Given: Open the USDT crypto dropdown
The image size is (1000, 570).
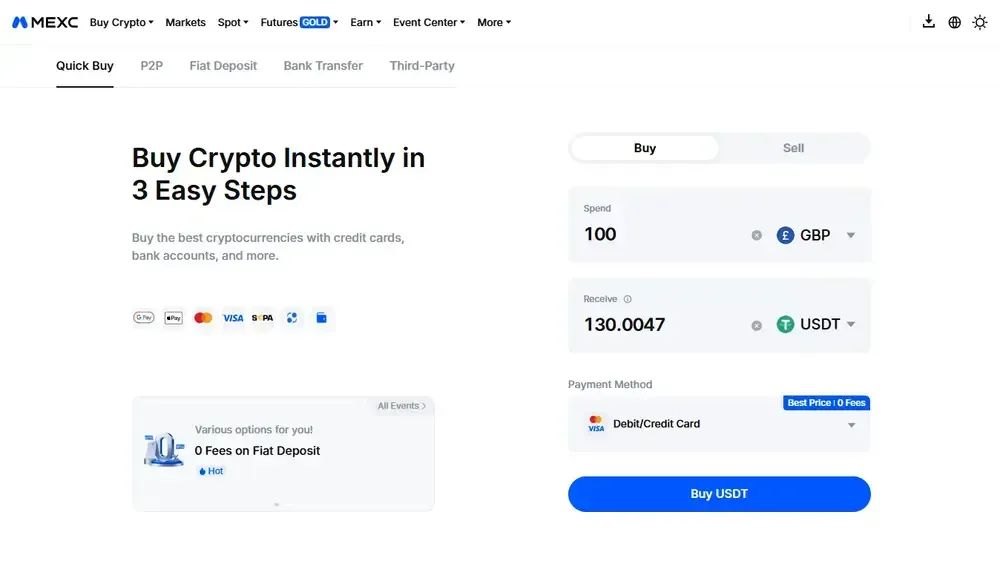Looking at the screenshot, I should coord(817,324).
